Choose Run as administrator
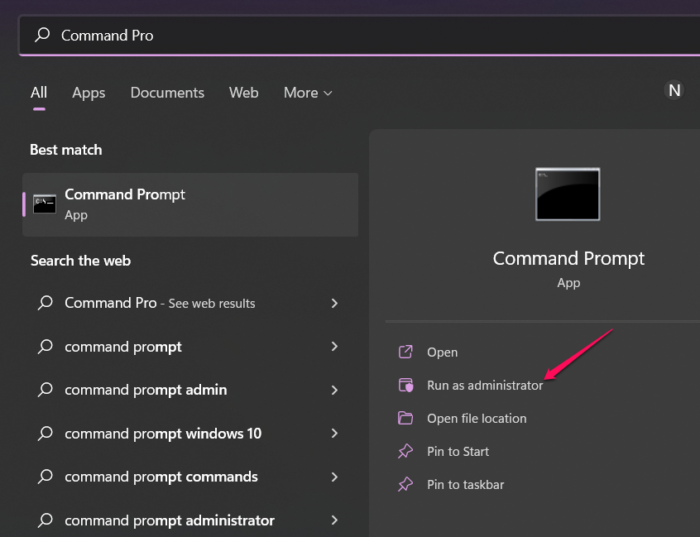The image size is (700, 537). pyautogui.click(x=485, y=385)
